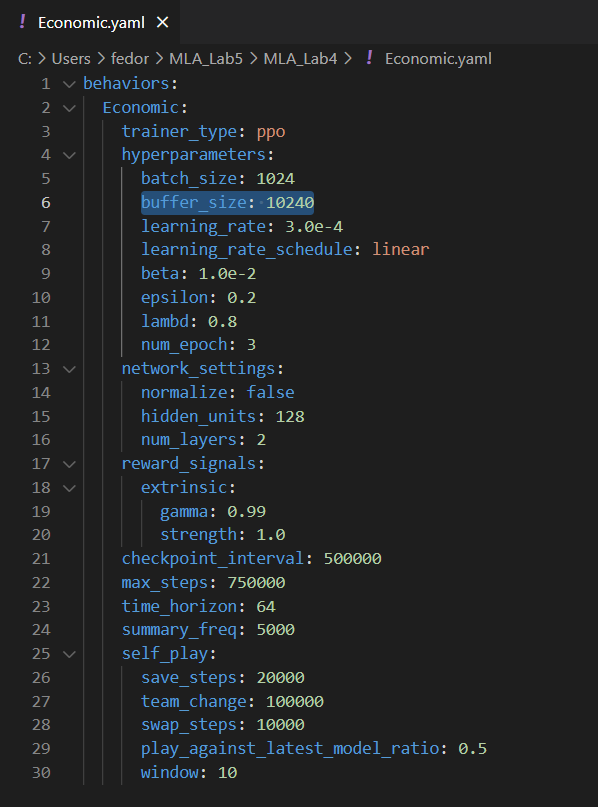Click the hyperparameters key
This screenshot has width=598, height=807.
pyautogui.click(x=194, y=155)
